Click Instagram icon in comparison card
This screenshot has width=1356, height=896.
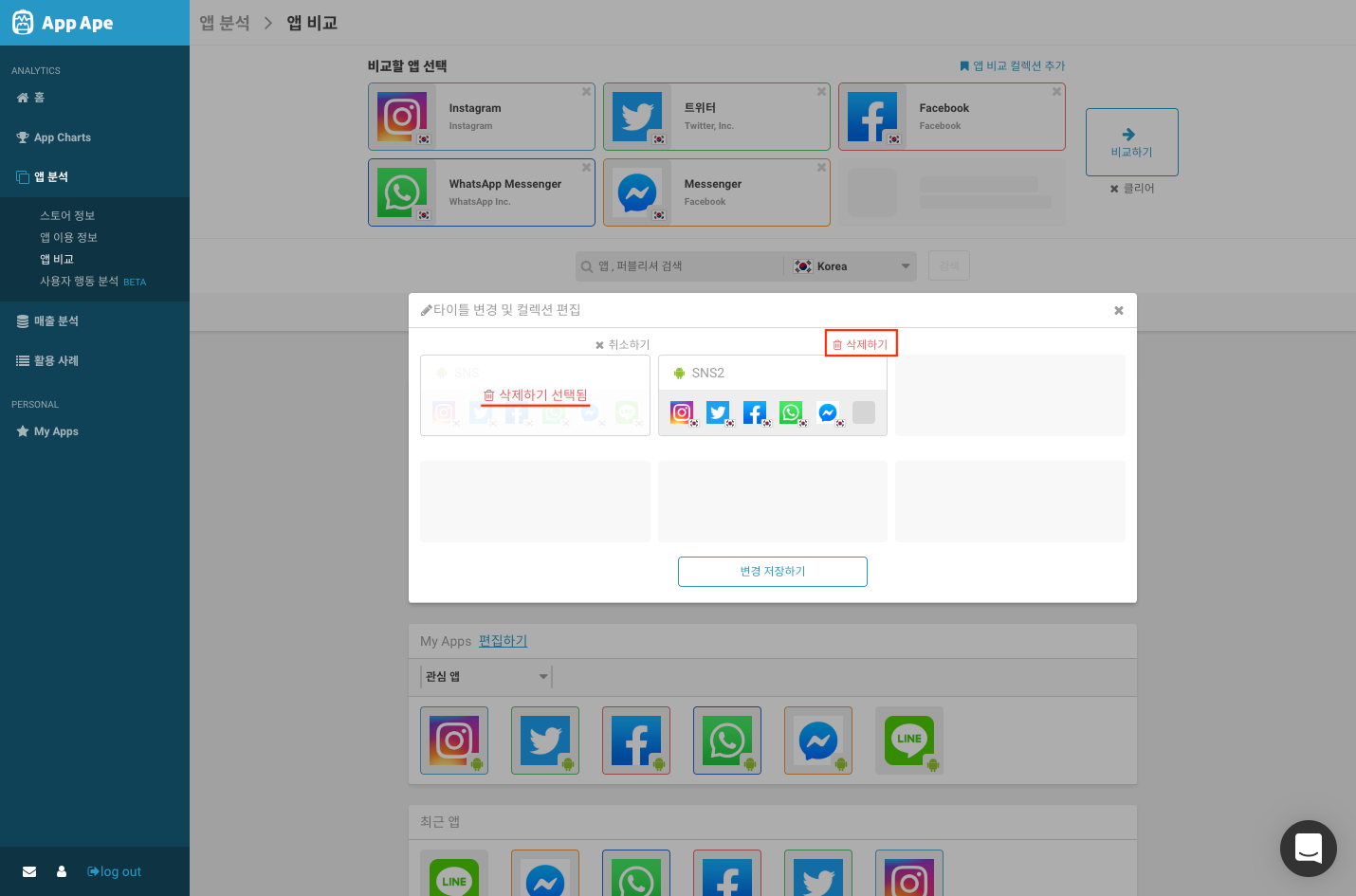[402, 117]
